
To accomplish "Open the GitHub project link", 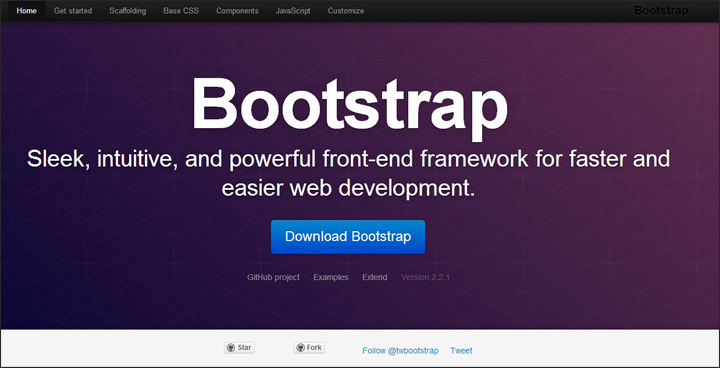I will click(273, 277).
